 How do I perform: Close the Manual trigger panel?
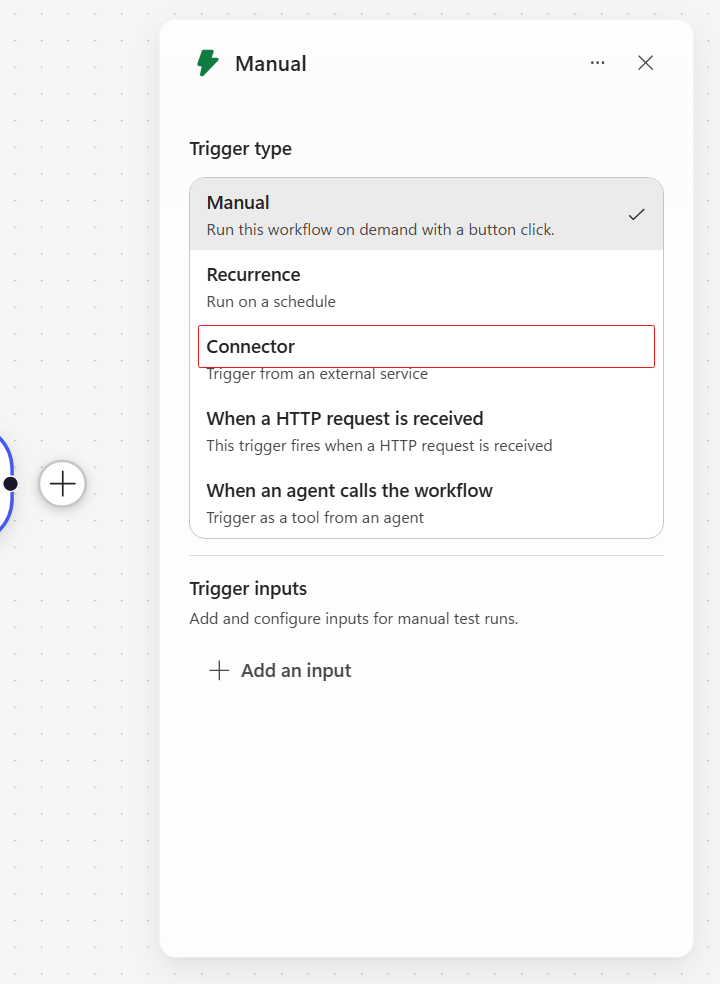tap(645, 63)
